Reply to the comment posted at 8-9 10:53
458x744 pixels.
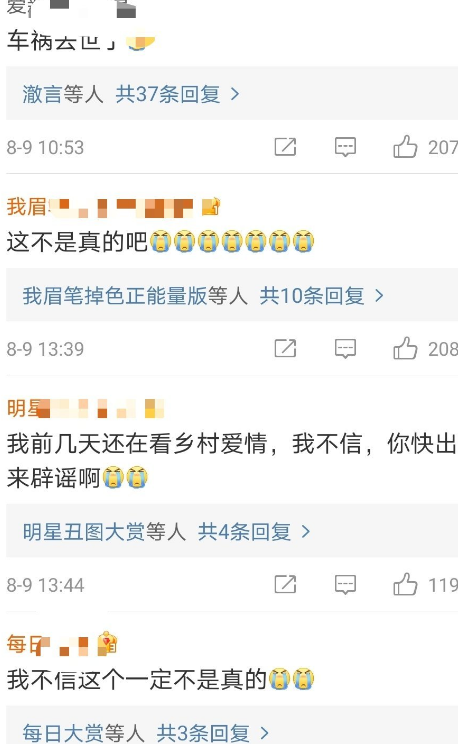point(345,147)
